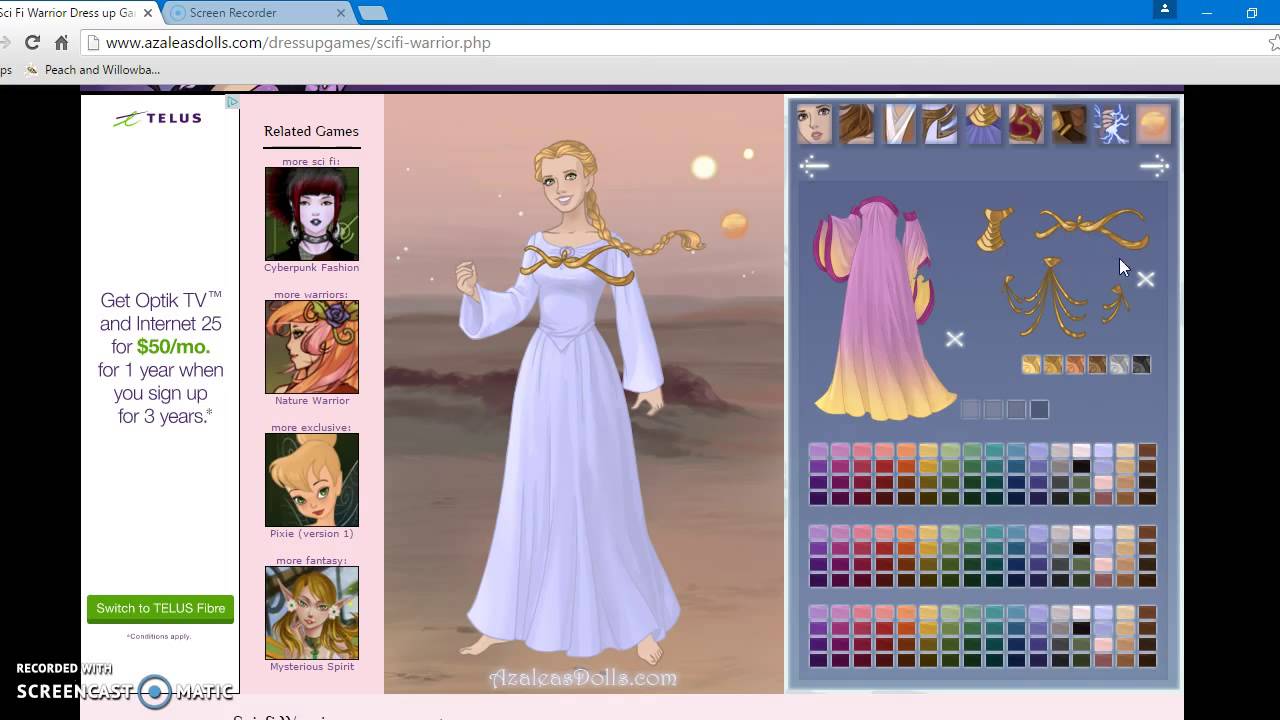This screenshot has width=1280, height=720.
Task: Open the brown leather gear category icon
Action: (1068, 124)
